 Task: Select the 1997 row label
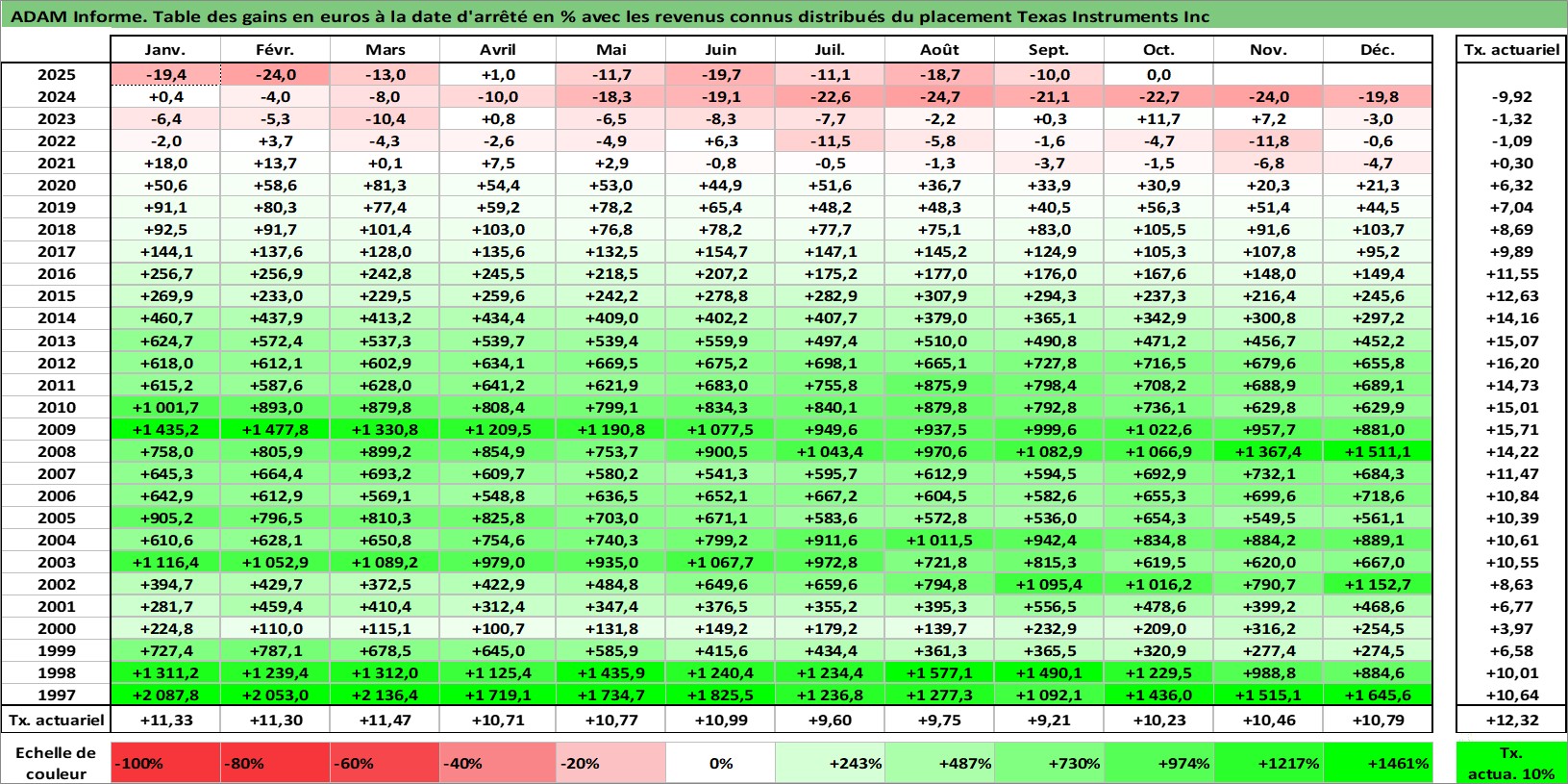pyautogui.click(x=56, y=695)
